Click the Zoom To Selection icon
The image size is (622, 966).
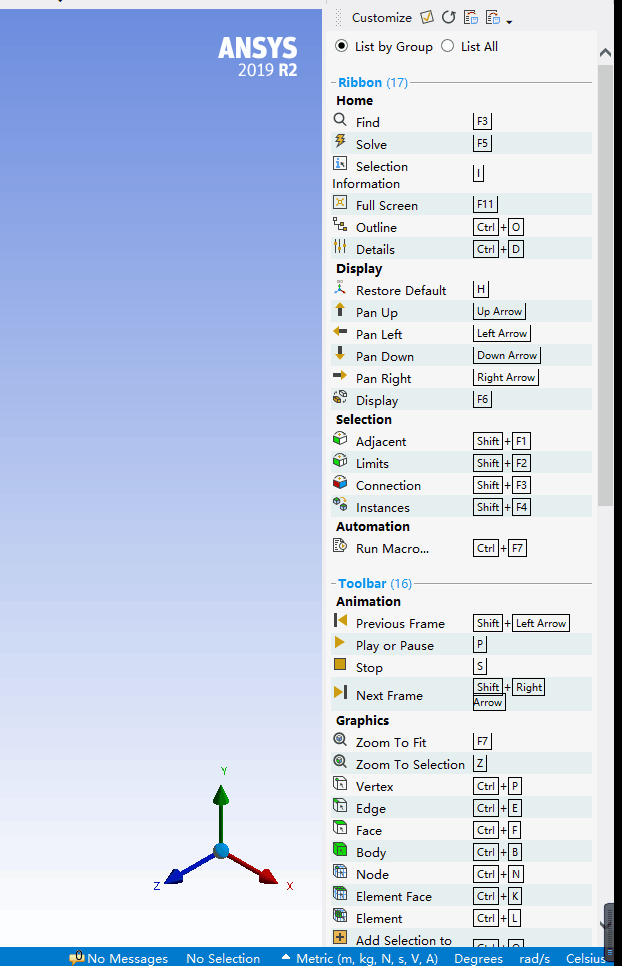[340, 761]
